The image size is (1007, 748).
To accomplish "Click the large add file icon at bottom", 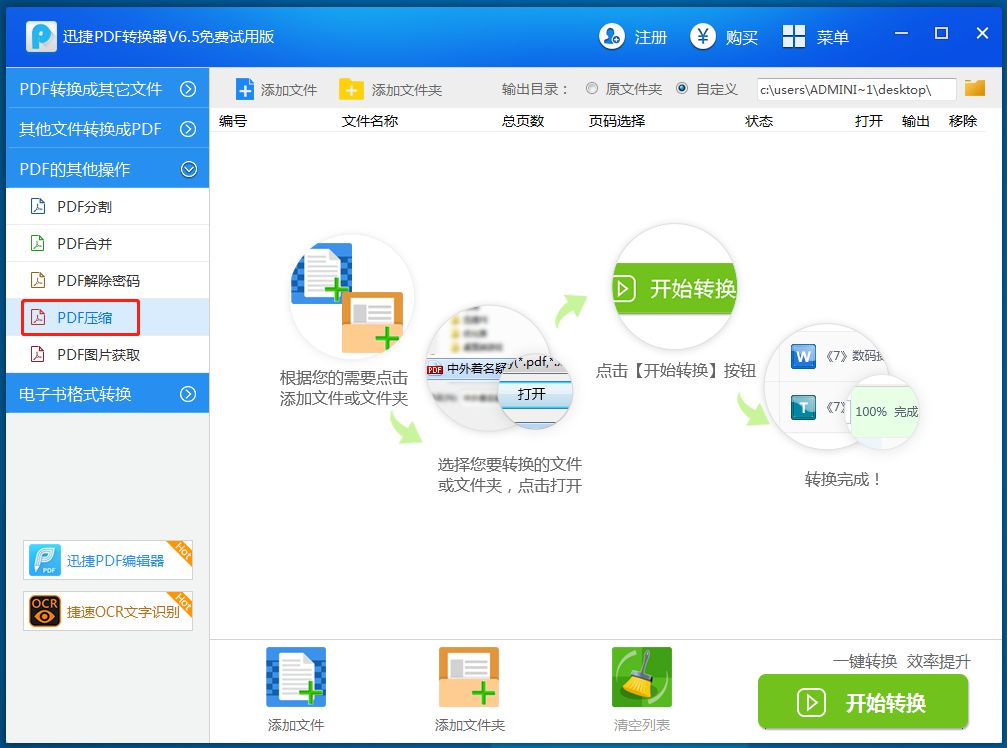I will pyautogui.click(x=296, y=678).
